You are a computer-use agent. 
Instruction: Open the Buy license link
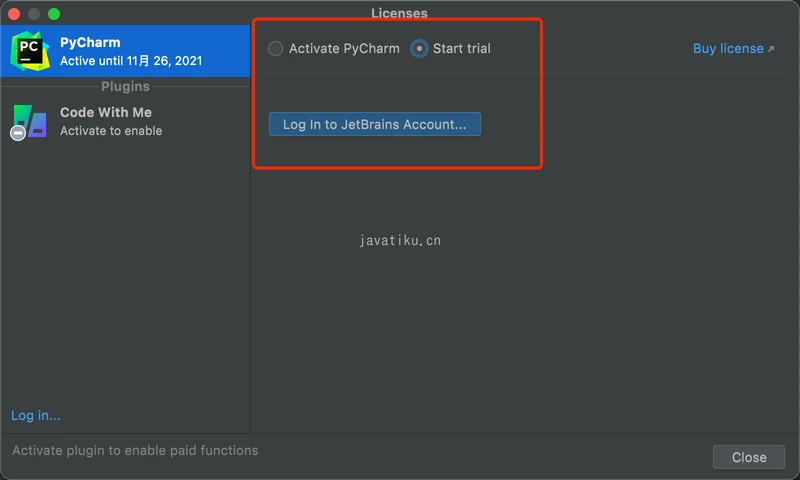pos(728,48)
